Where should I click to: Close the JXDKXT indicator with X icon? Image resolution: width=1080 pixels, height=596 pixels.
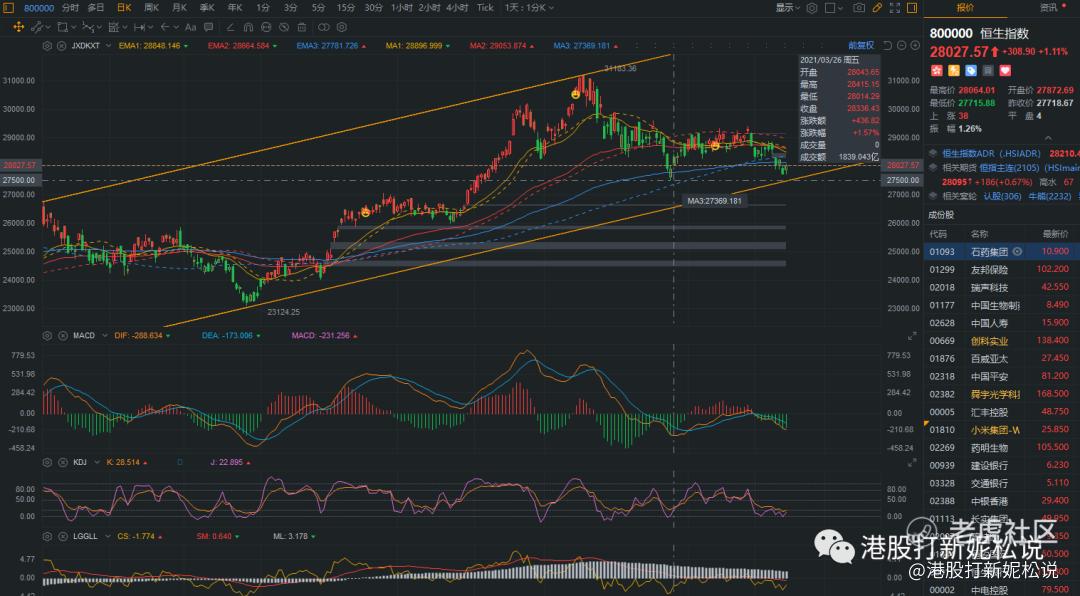pyautogui.click(x=61, y=46)
